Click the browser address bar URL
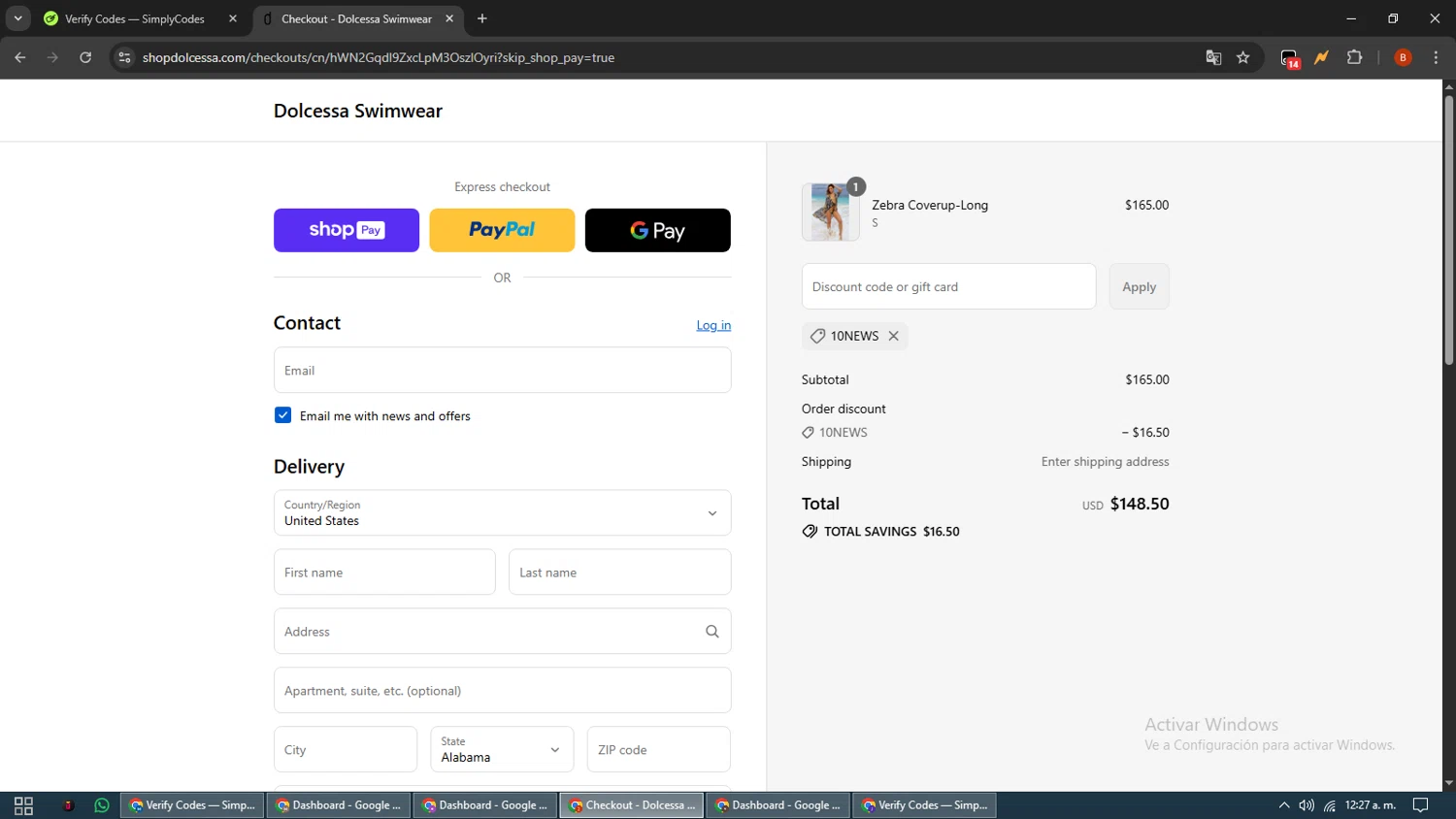The image size is (1456, 819). click(x=379, y=57)
